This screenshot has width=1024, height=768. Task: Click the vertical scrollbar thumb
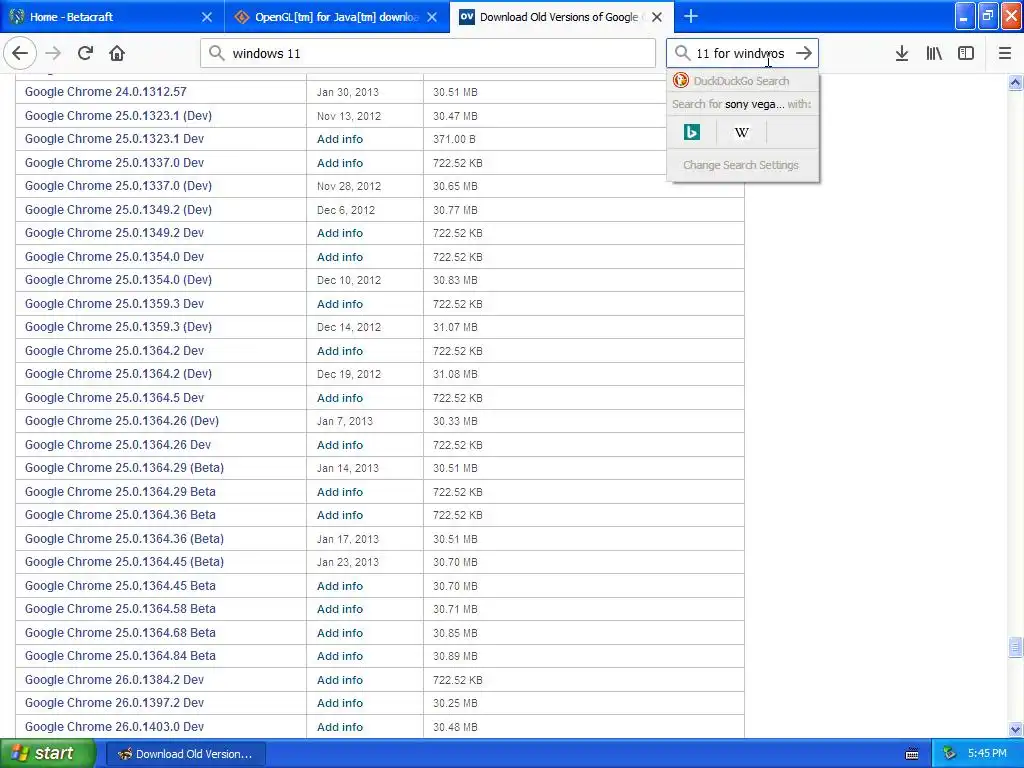point(1015,647)
